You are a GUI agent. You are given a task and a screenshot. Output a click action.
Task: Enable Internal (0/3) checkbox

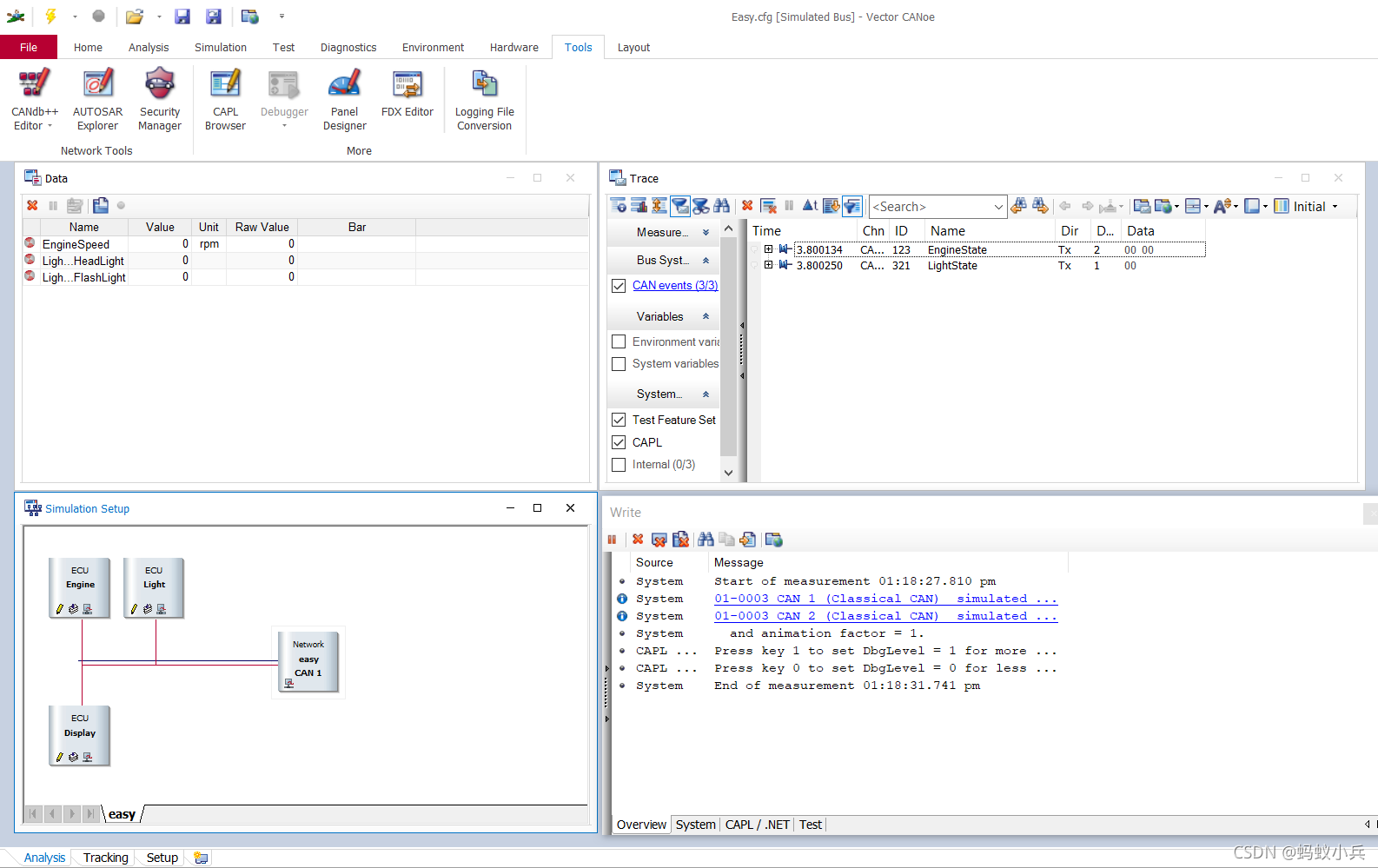click(619, 465)
